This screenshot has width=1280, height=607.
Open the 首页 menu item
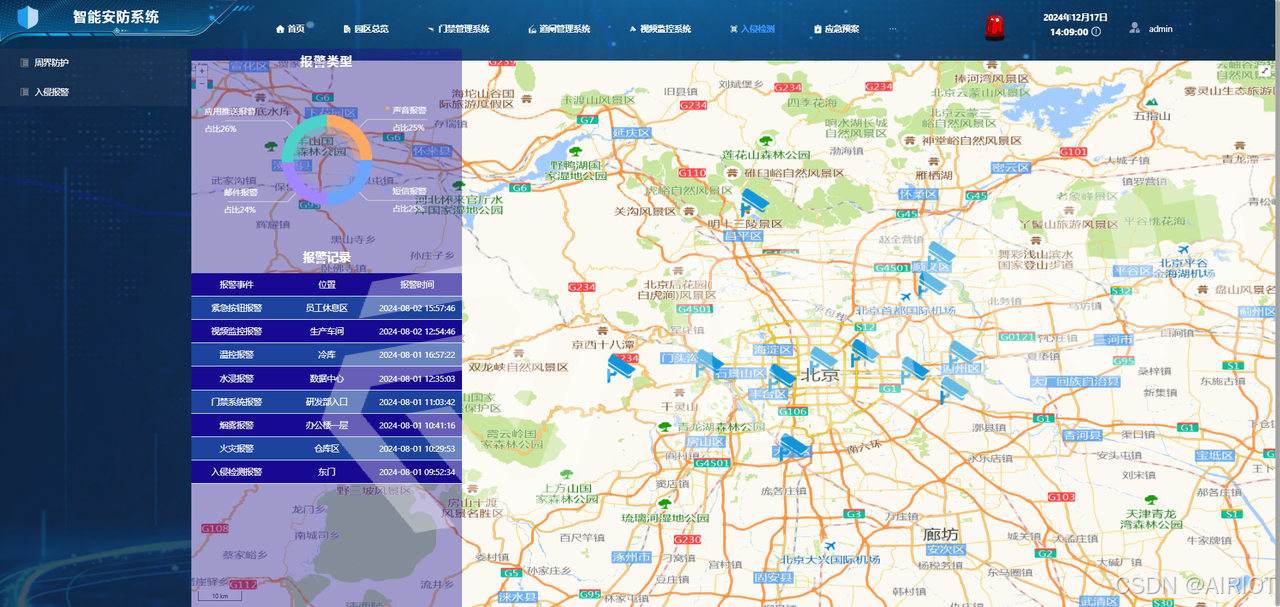[x=290, y=29]
